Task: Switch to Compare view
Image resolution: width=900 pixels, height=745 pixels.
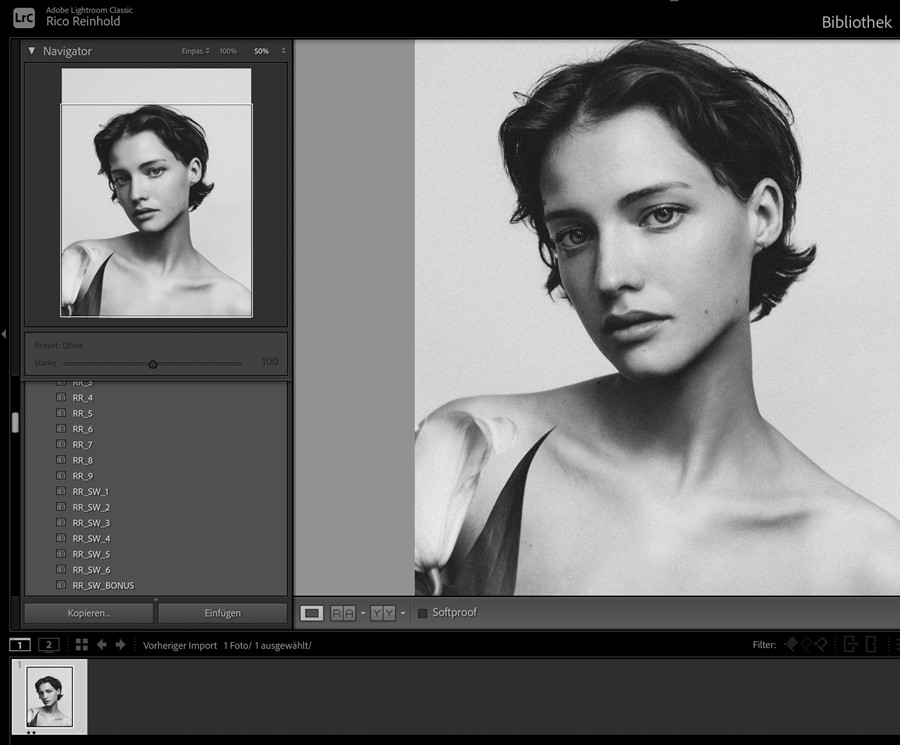Action: click(341, 612)
